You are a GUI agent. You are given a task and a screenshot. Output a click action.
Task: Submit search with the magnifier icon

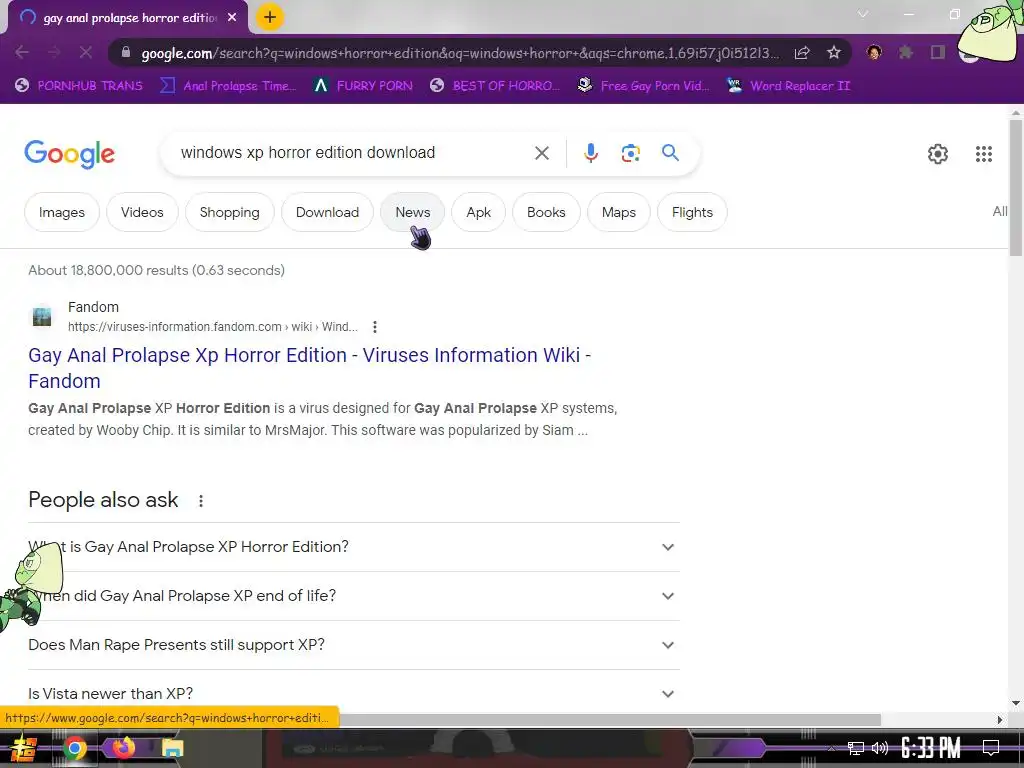click(670, 153)
